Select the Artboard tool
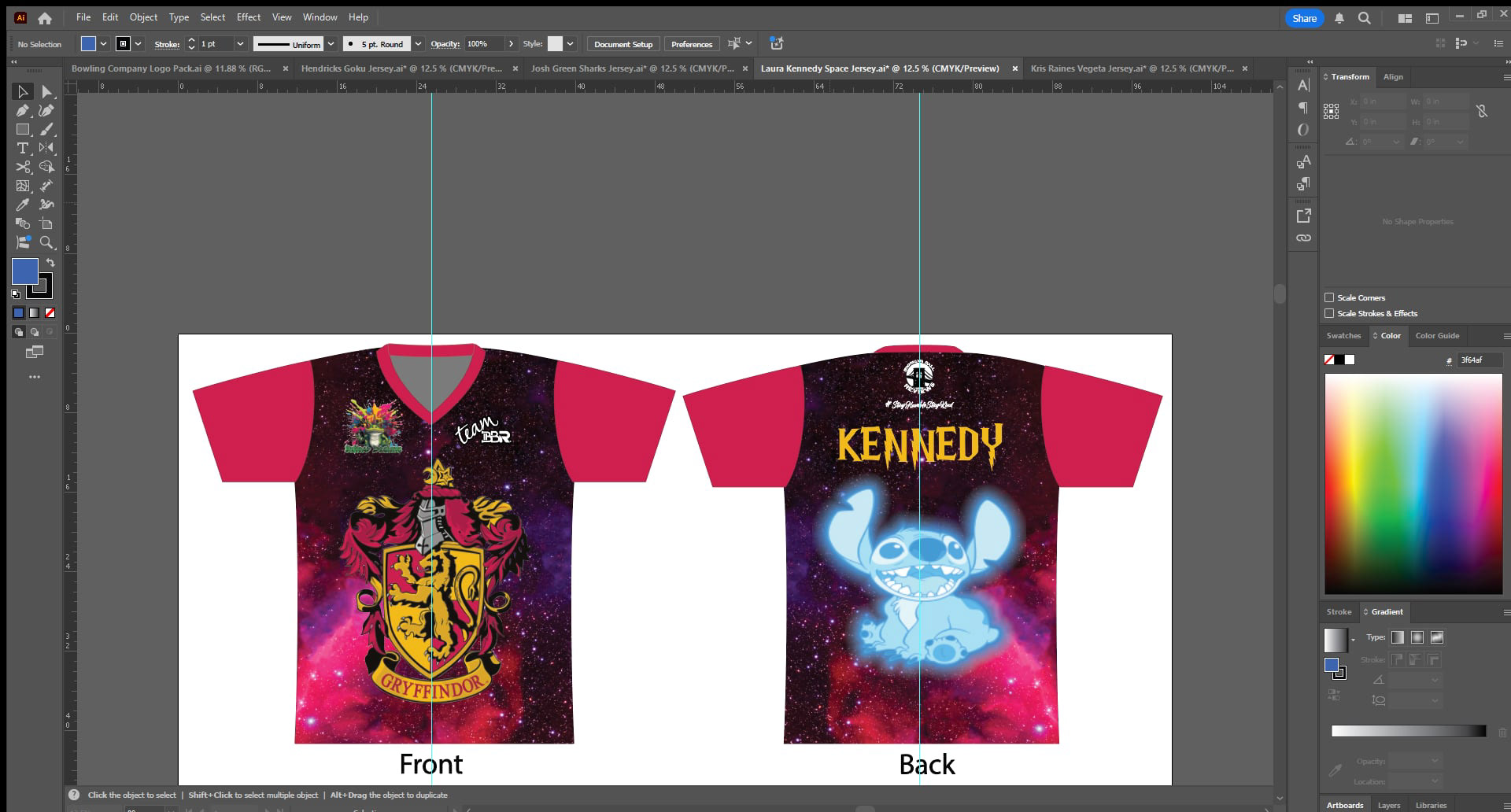Screen dimensions: 1511x812 (x=46, y=223)
